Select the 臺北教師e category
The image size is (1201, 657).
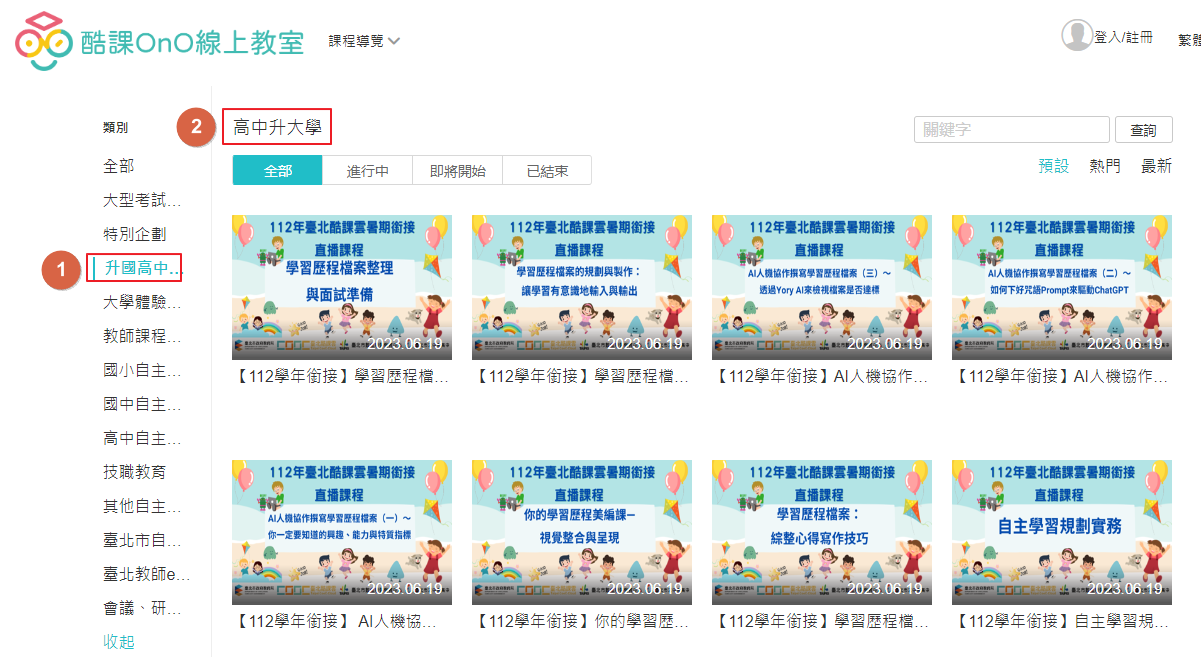point(146,574)
